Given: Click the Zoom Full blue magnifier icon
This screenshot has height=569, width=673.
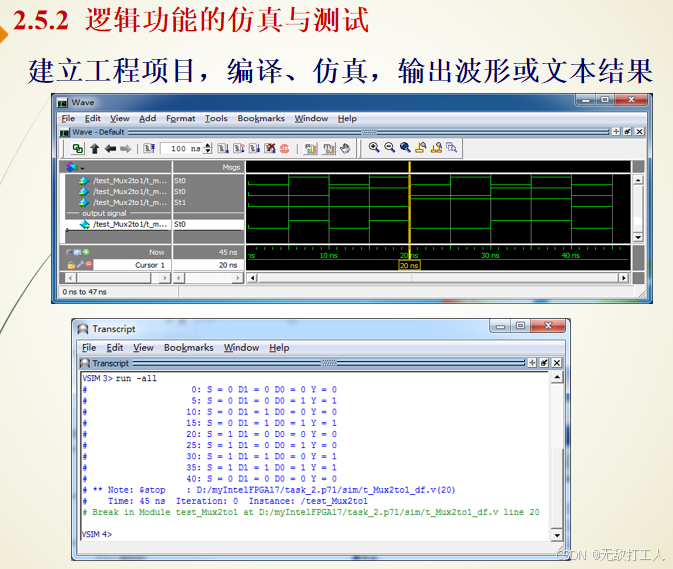Looking at the screenshot, I should tap(405, 148).
